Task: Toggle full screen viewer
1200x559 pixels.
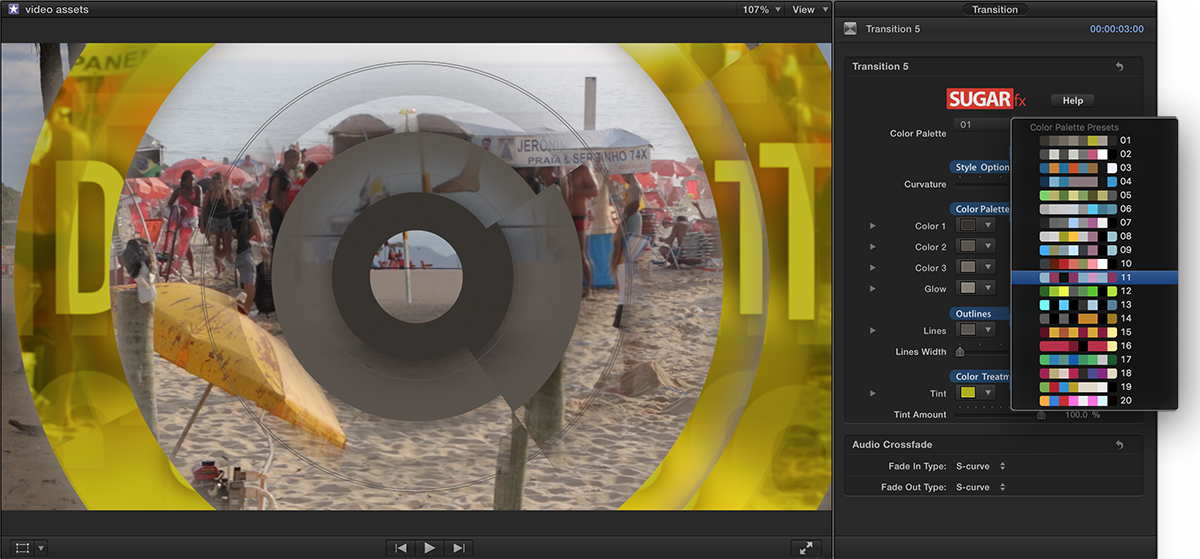Action: pyautogui.click(x=805, y=547)
